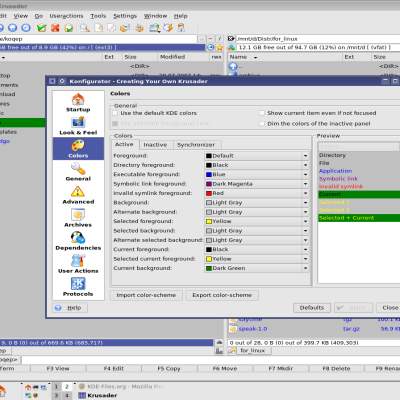Viewport: 400px width, 400px height.
Task: Click the reload toolbar icon in Krusader
Action: (26, 28)
